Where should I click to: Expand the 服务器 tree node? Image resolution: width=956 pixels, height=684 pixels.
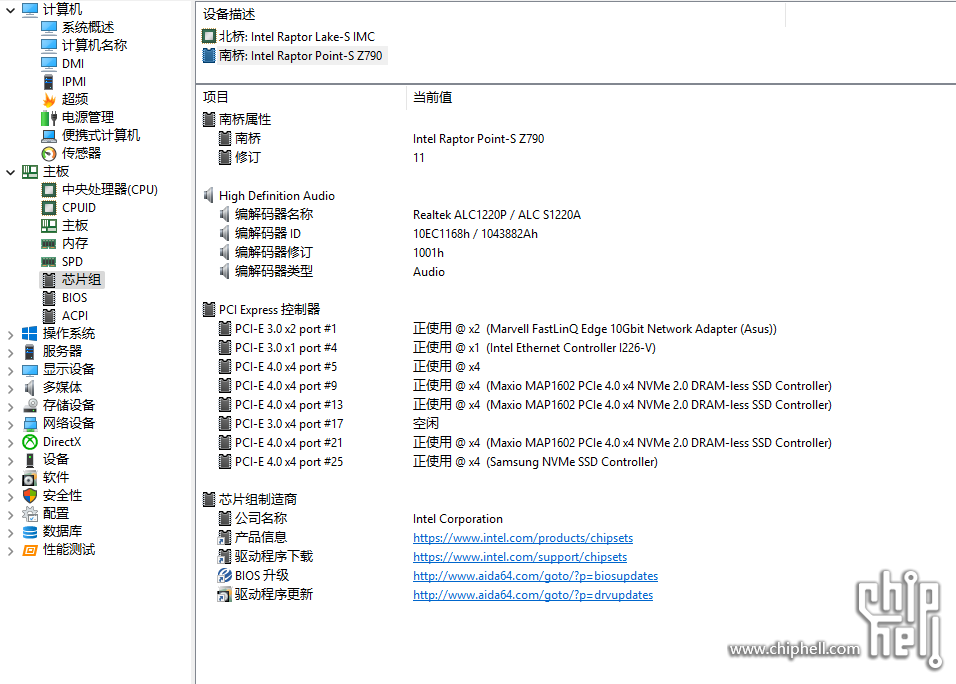10,352
